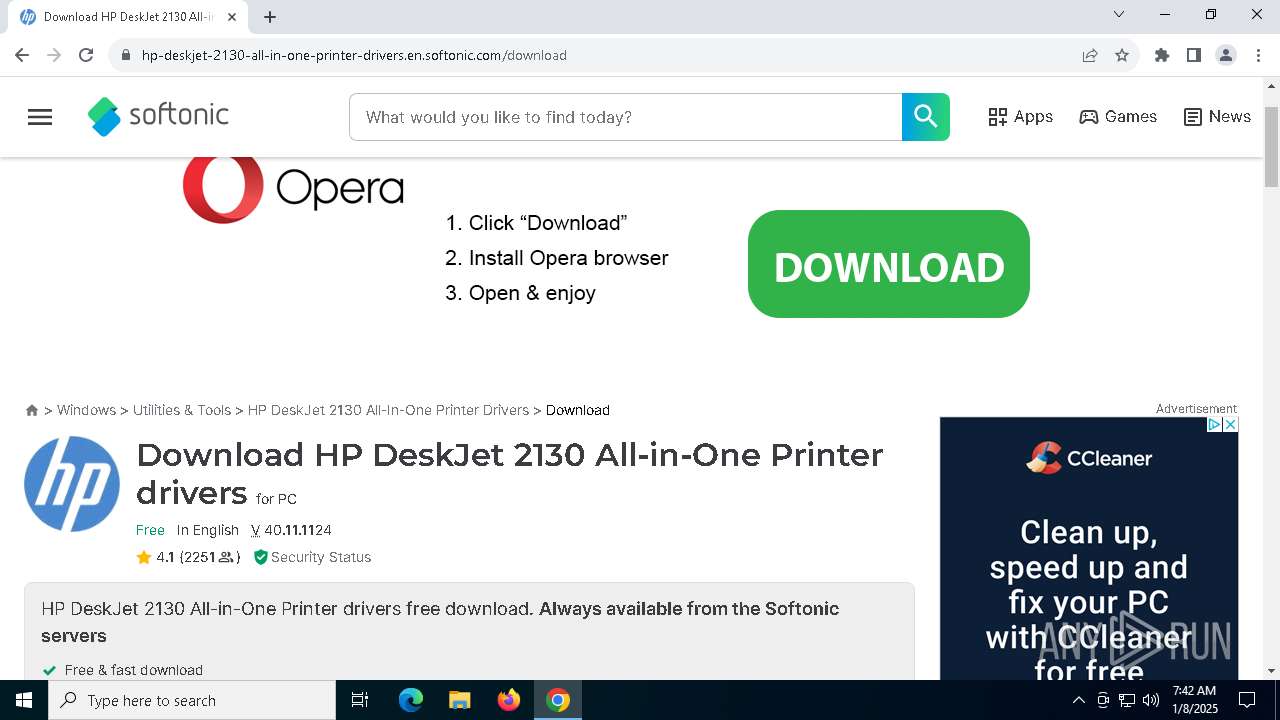Click the forward navigation arrow
The width and height of the screenshot is (1280, 720).
tap(54, 55)
